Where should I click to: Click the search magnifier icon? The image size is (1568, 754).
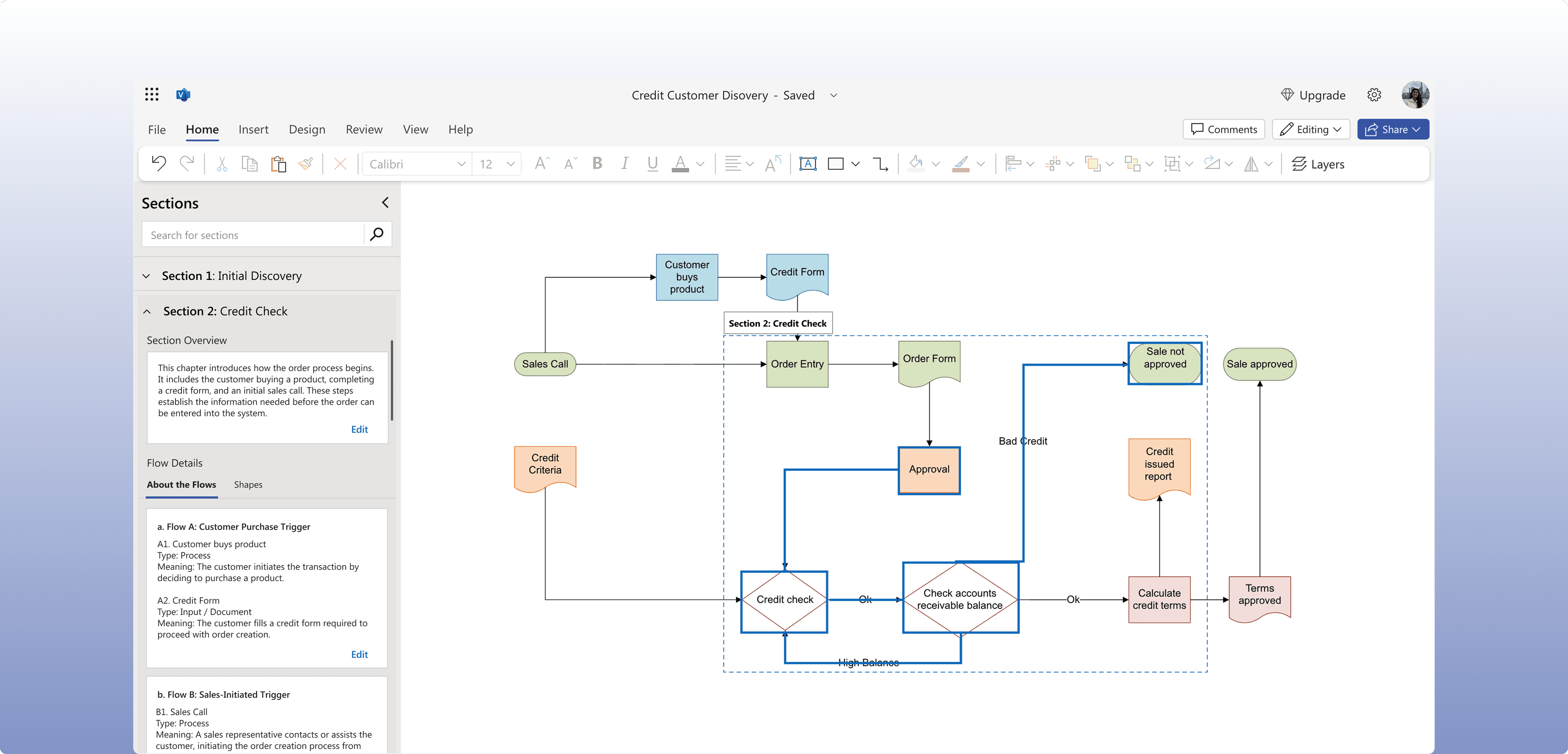click(377, 234)
